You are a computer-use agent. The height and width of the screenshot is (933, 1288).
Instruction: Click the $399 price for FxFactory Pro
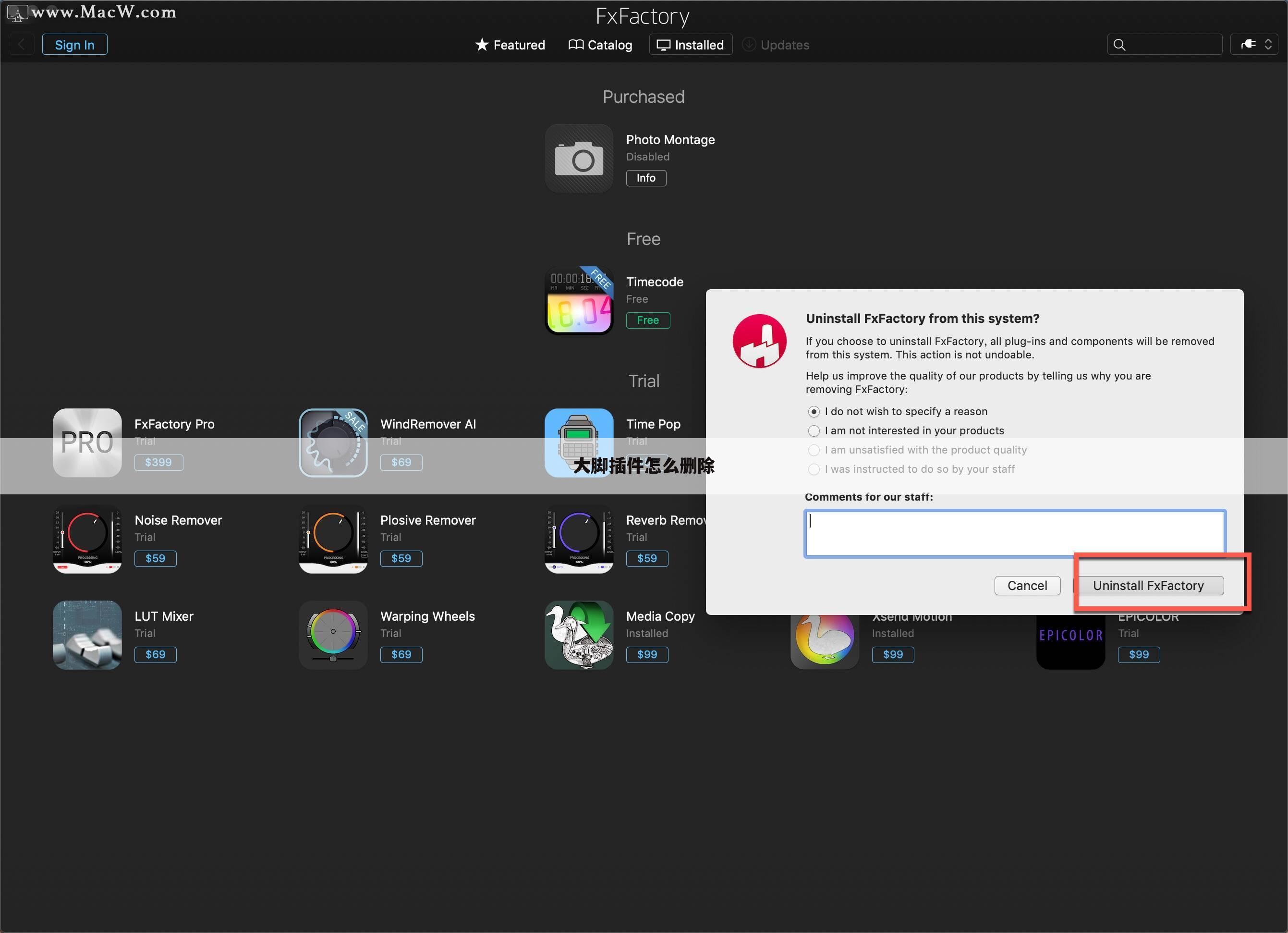coord(158,463)
